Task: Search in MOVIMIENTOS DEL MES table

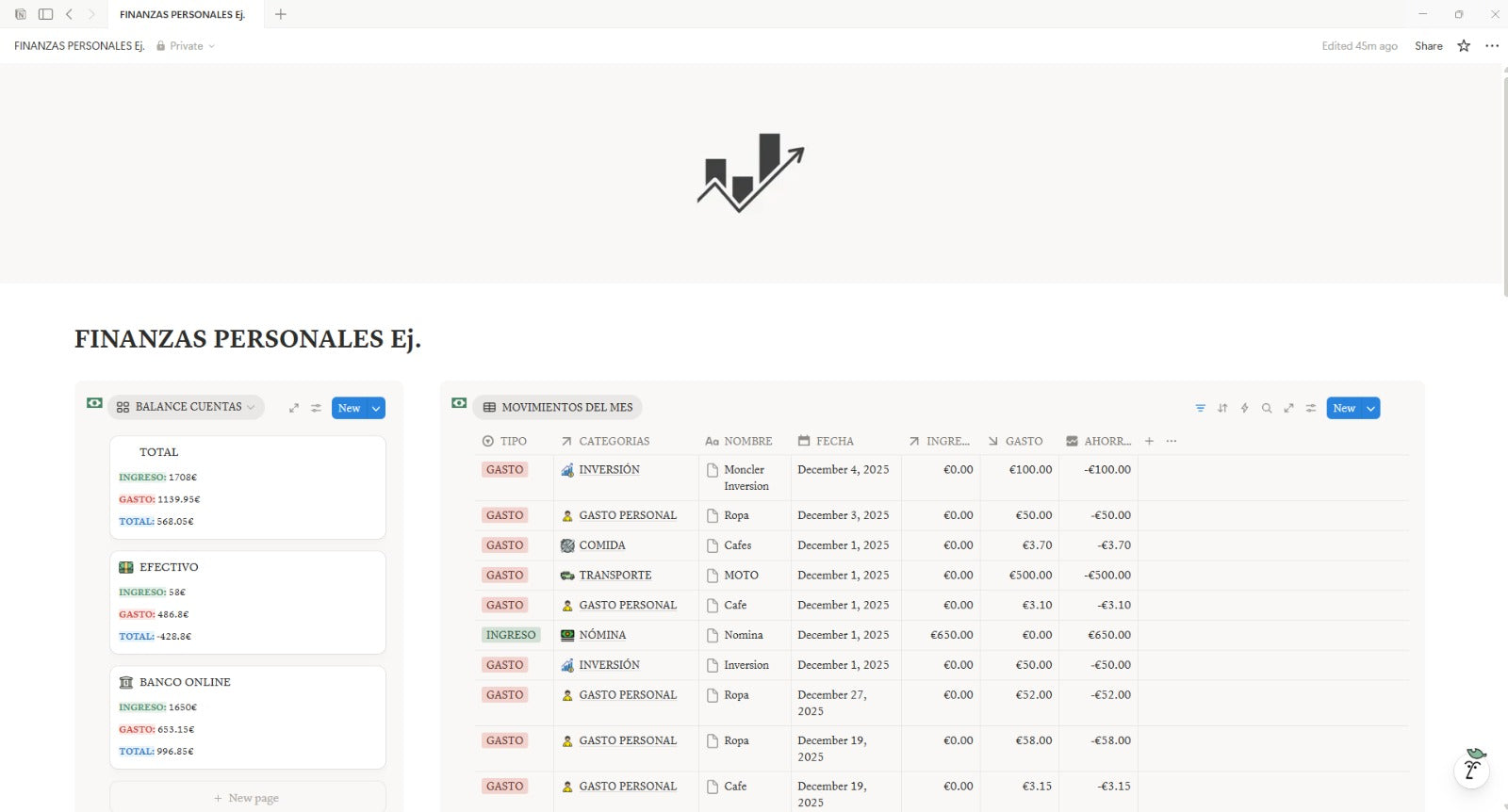Action: coord(1267,408)
